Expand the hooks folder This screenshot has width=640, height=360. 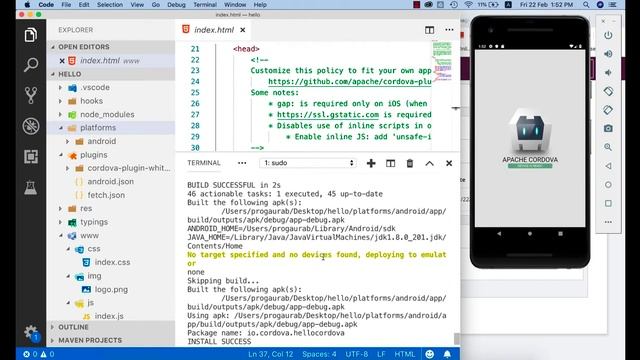[x=60, y=101]
